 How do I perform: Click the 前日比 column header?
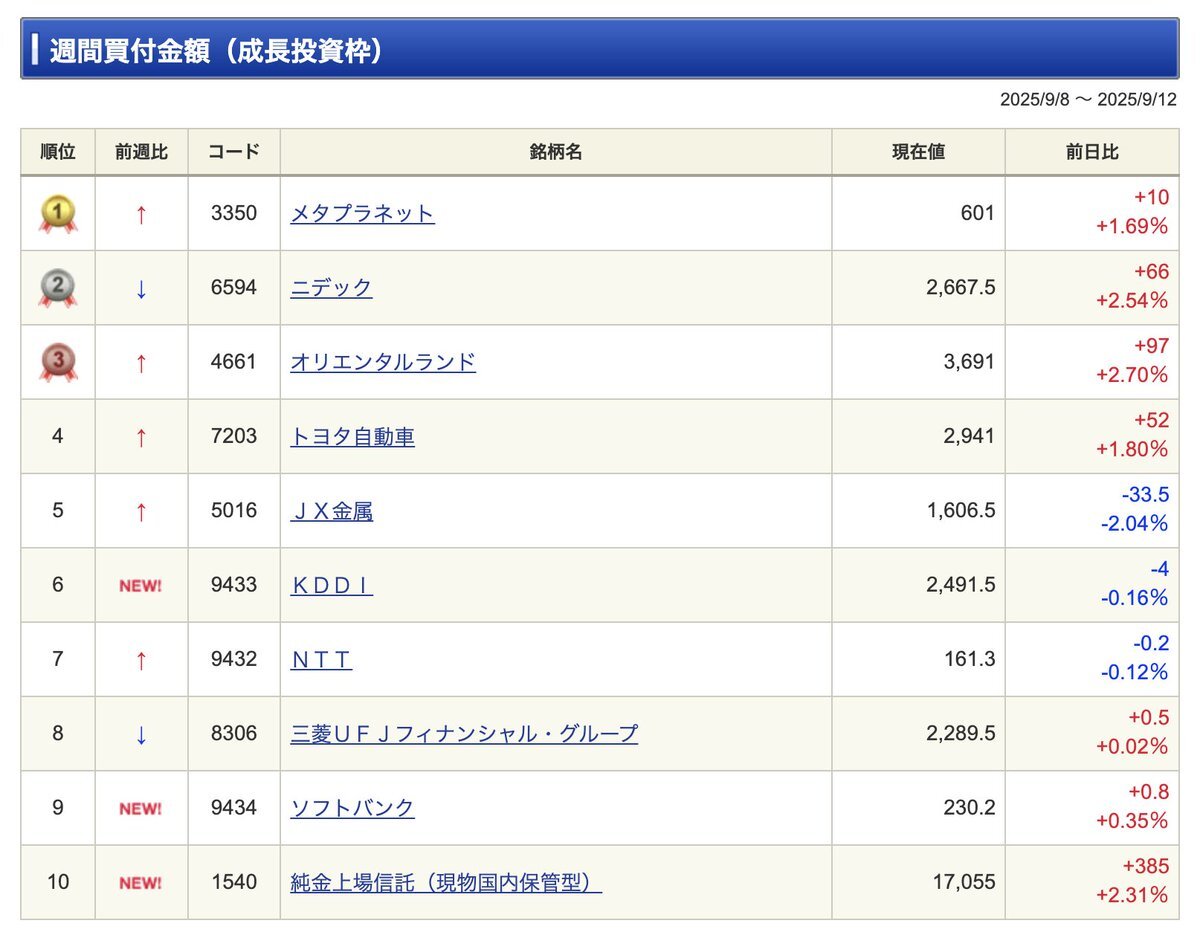1092,152
